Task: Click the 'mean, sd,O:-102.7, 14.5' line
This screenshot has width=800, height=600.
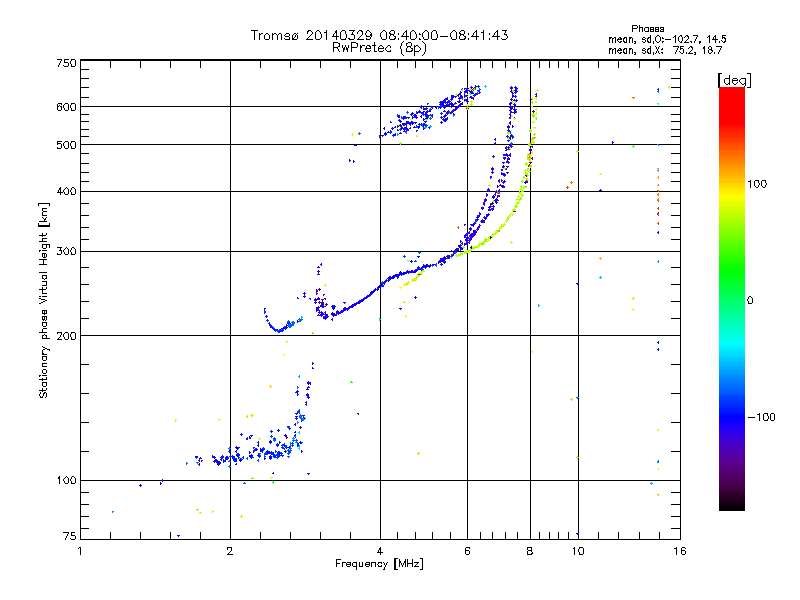Action: click(x=667, y=39)
